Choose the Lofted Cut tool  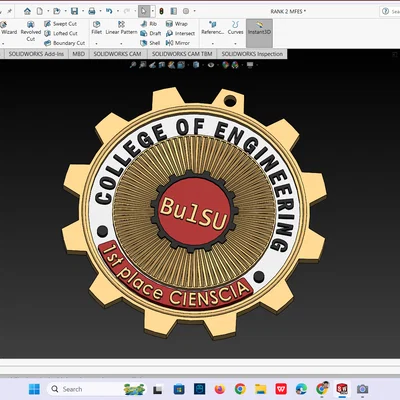coord(61,33)
